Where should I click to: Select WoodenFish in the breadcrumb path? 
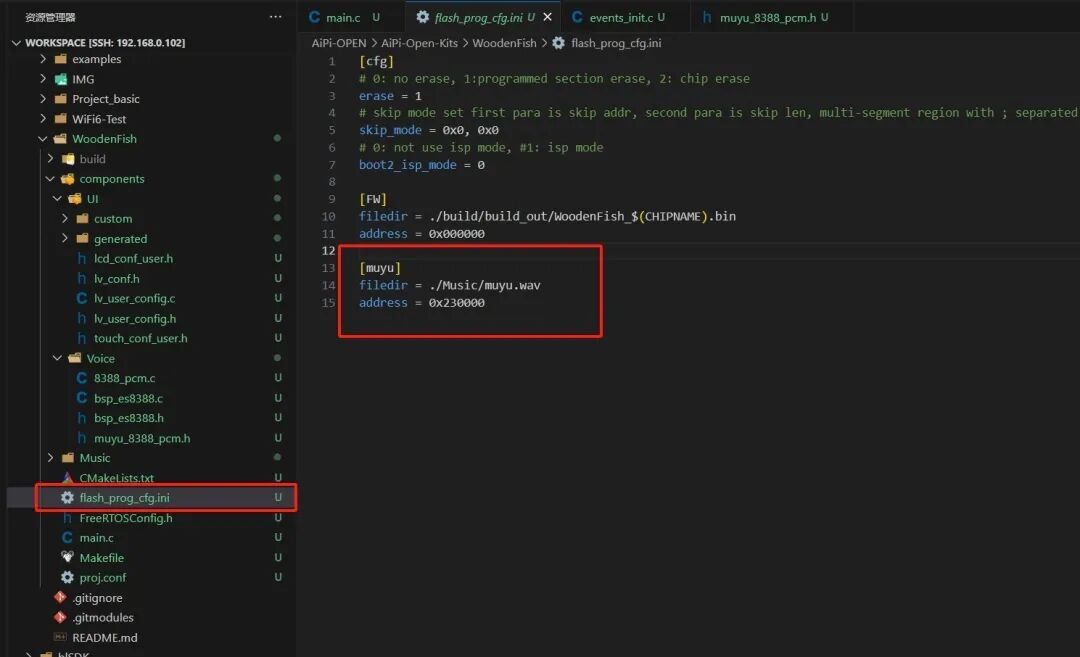tap(504, 43)
